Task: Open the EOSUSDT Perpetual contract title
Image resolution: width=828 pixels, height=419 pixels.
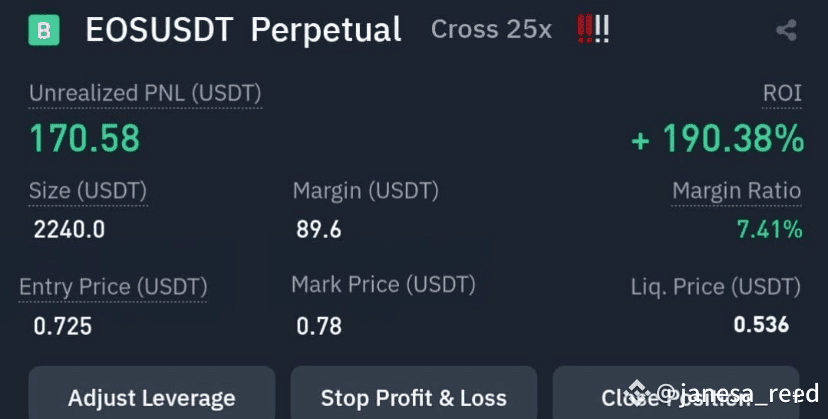Action: [243, 30]
